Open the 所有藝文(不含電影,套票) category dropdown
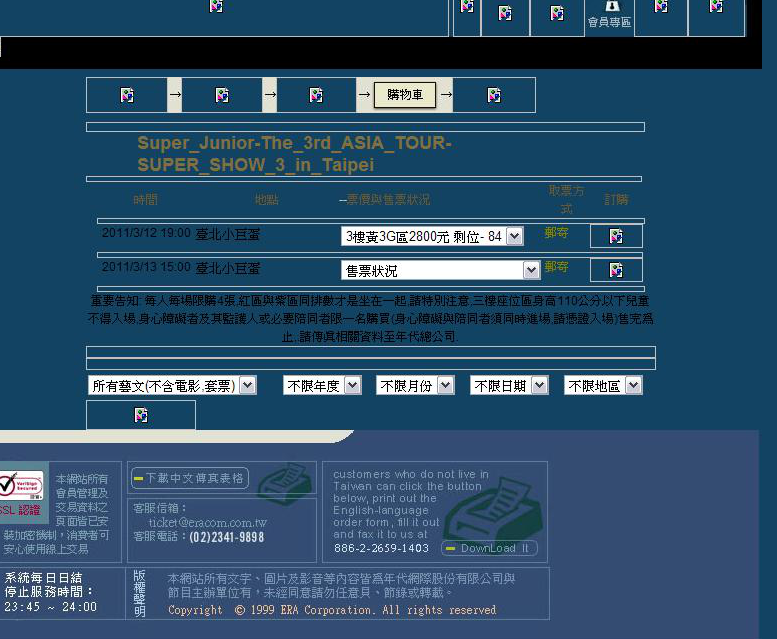 [x=172, y=385]
